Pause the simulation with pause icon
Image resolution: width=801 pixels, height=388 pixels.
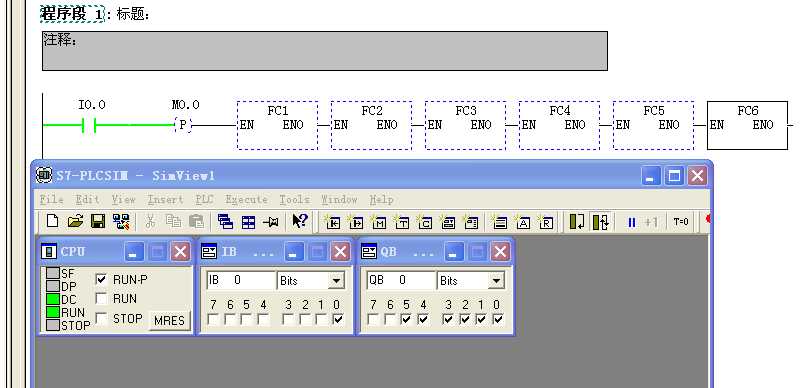click(631, 222)
